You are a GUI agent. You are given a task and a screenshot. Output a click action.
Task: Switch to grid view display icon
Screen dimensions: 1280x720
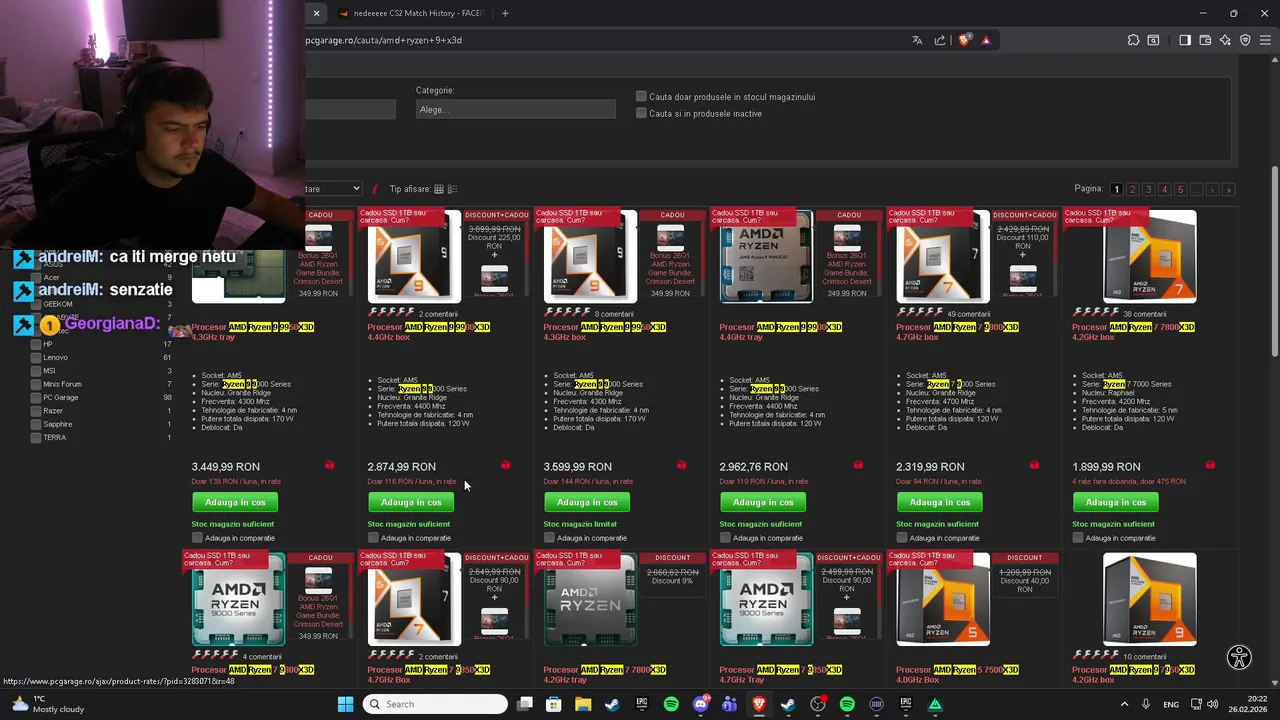[x=438, y=189]
